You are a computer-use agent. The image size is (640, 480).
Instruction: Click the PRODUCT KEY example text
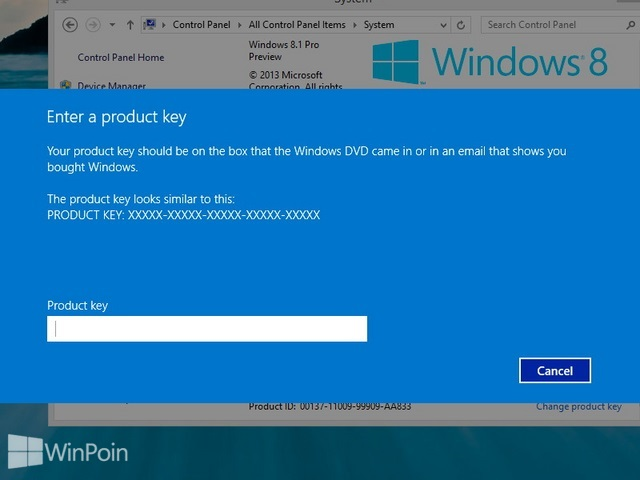(x=184, y=215)
